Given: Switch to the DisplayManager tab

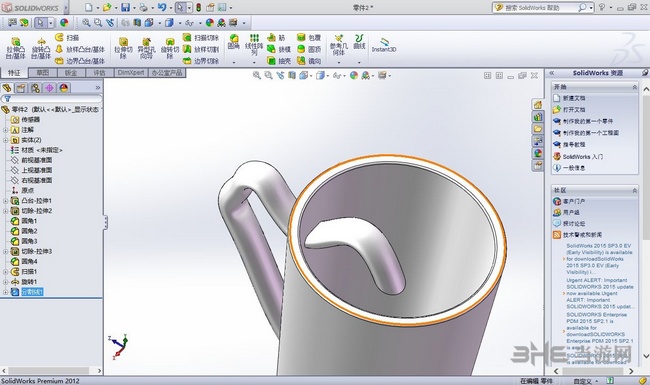Looking at the screenshot, I should [x=63, y=88].
